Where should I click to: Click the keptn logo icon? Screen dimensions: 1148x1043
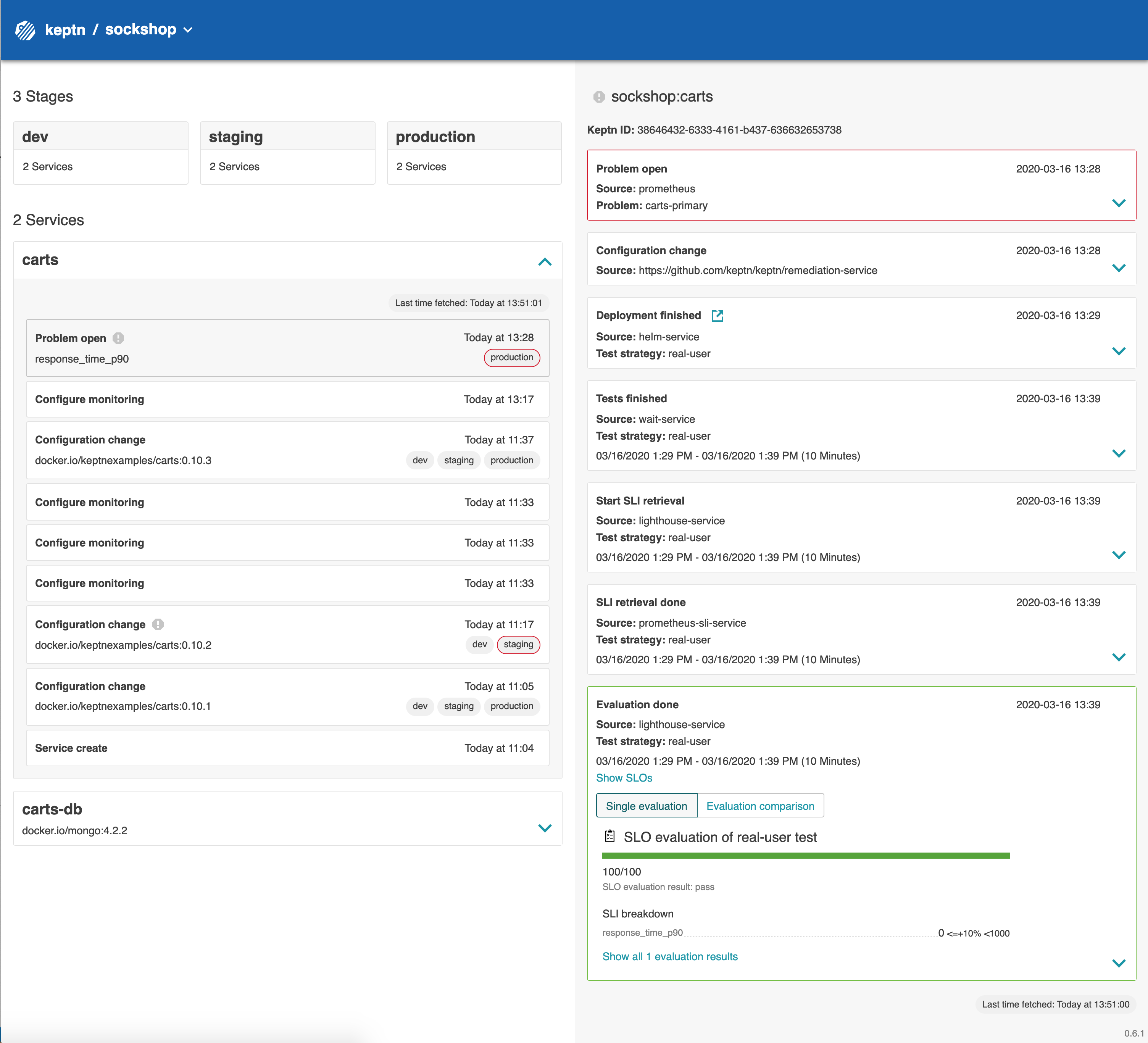(25, 30)
